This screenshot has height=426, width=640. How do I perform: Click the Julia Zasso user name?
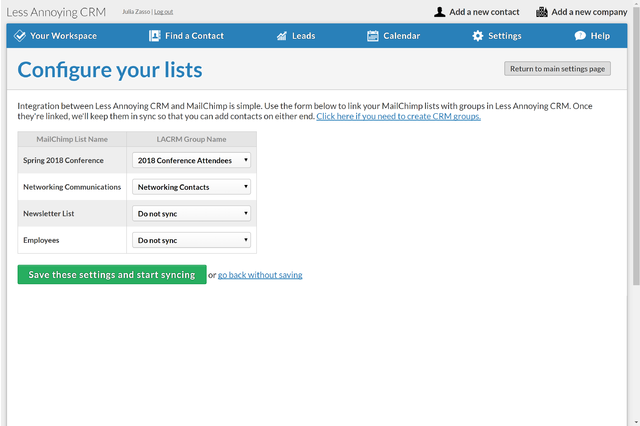tap(136, 12)
